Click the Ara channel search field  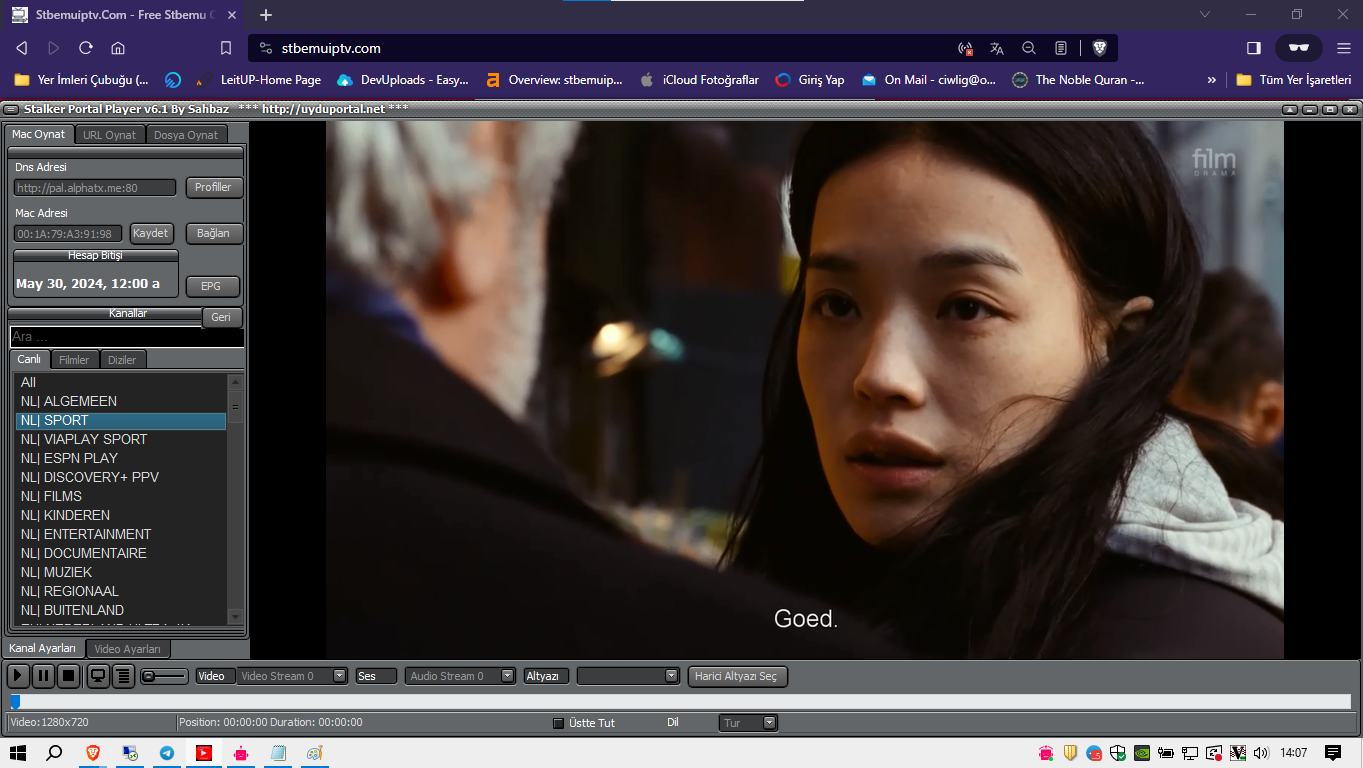pyautogui.click(x=127, y=337)
